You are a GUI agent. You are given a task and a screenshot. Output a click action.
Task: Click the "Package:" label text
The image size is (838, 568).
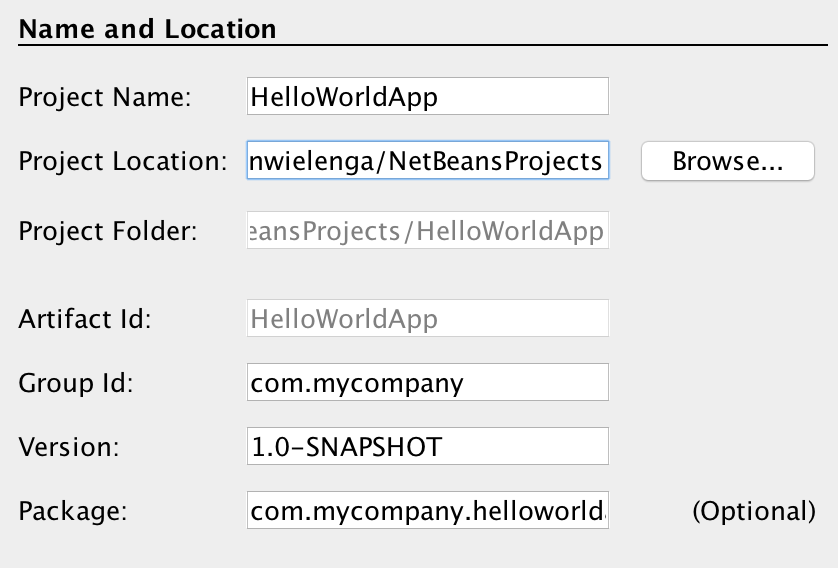tap(73, 511)
